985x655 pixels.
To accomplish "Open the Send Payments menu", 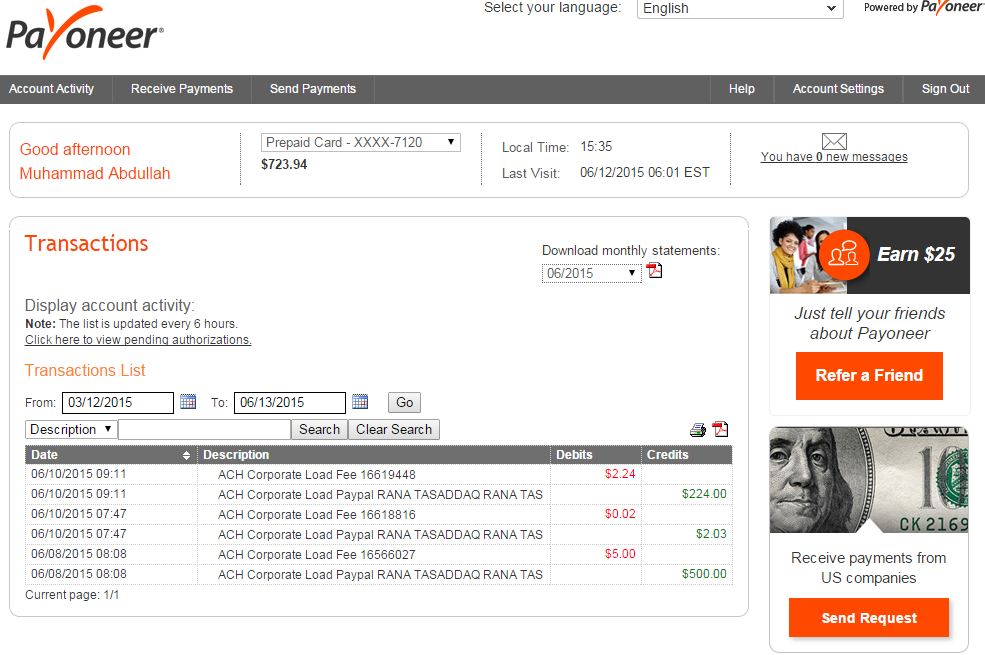I will tap(313, 89).
